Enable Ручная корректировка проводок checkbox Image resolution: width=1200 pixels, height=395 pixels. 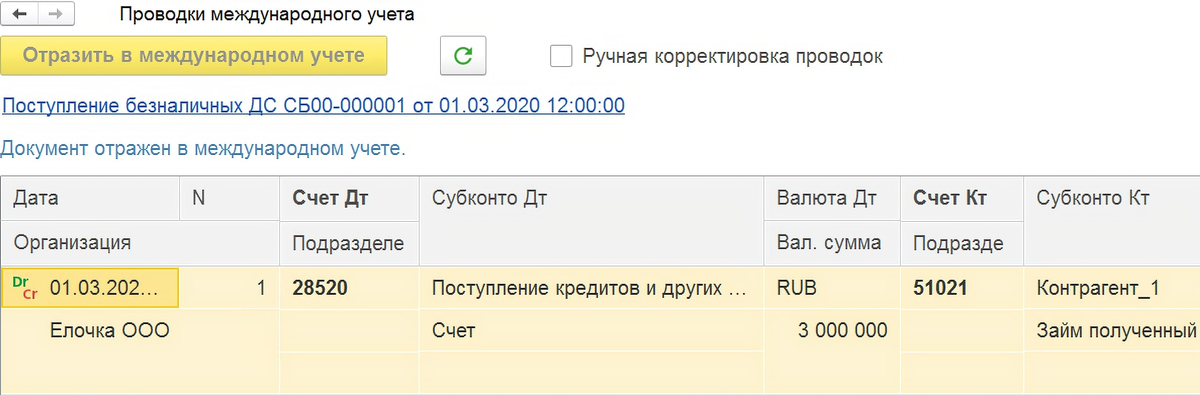coord(561,56)
